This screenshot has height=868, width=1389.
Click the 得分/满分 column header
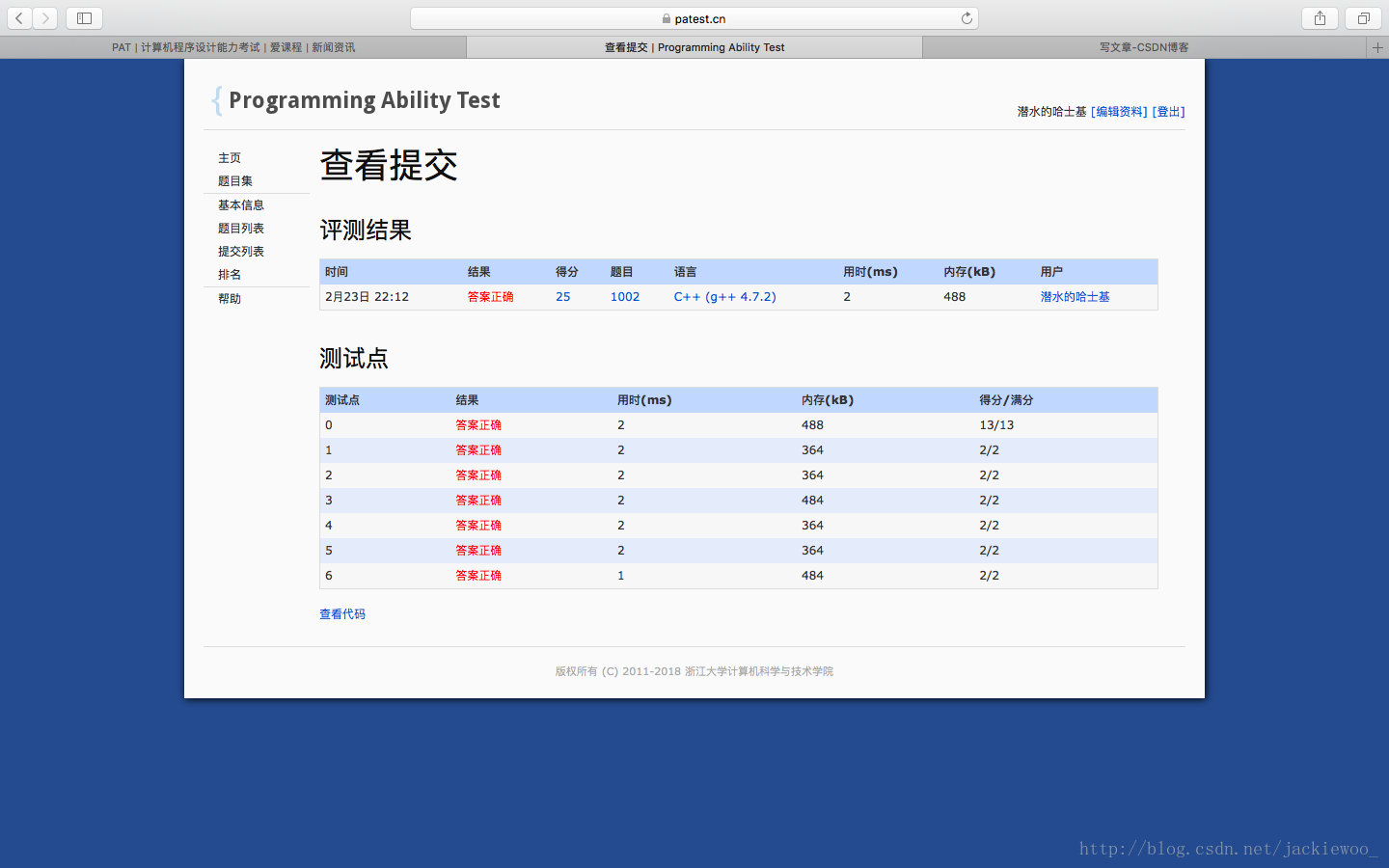coord(1007,400)
